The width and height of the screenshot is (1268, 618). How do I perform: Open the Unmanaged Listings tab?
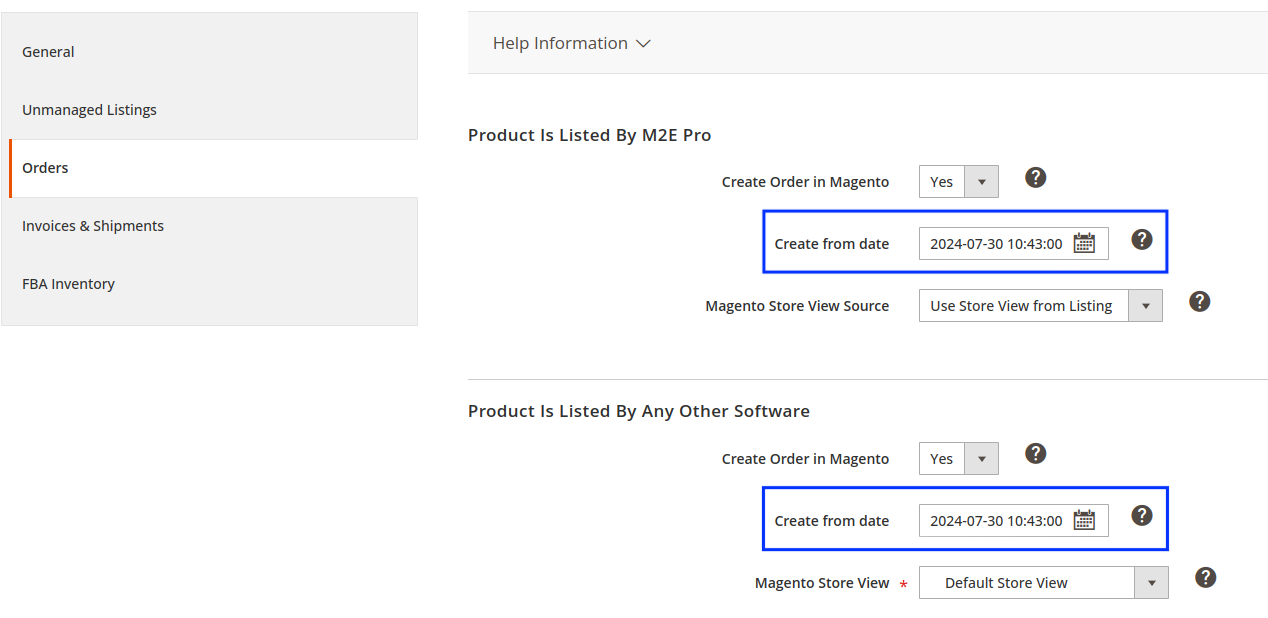tap(89, 109)
